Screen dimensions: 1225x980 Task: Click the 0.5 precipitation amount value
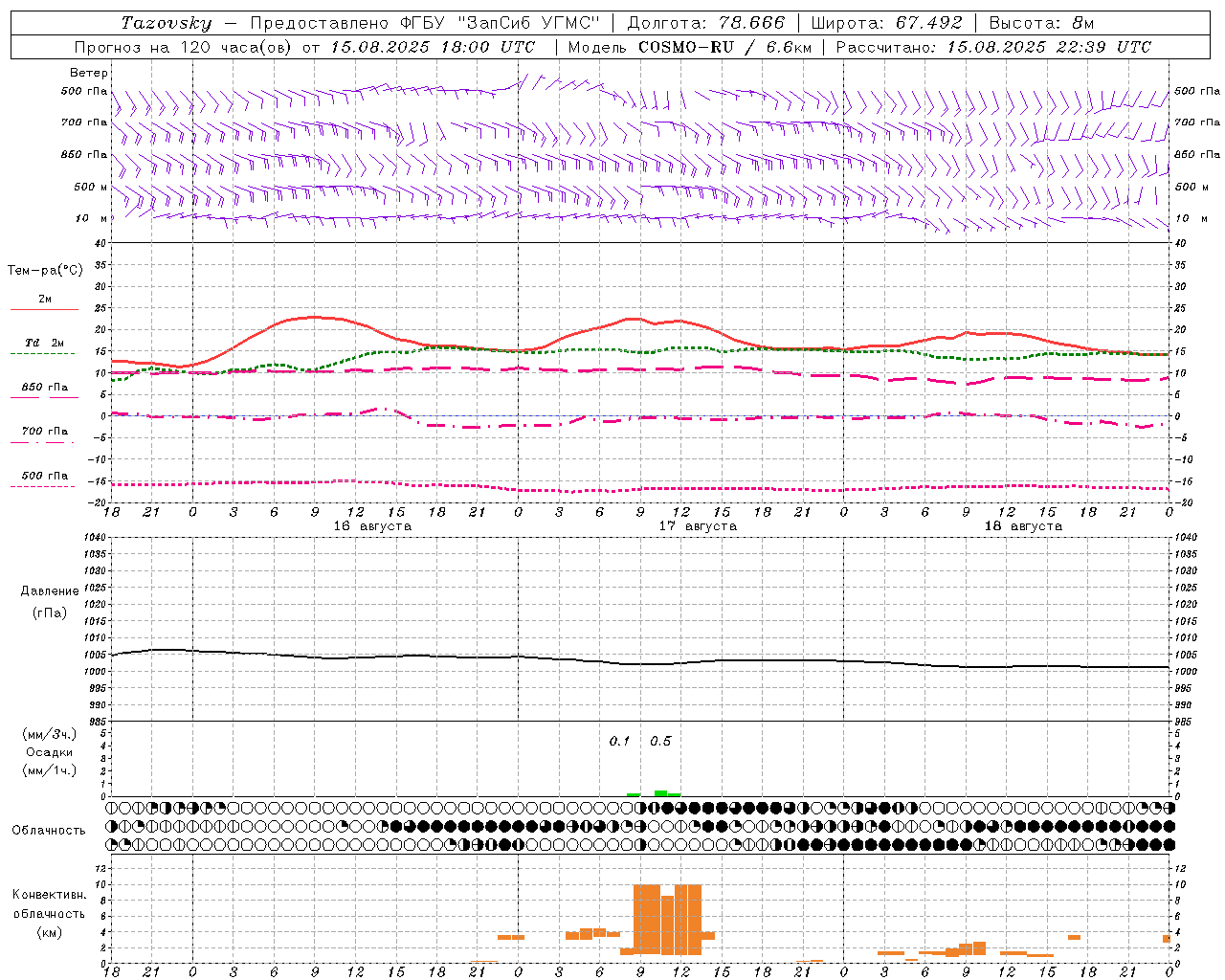660,742
